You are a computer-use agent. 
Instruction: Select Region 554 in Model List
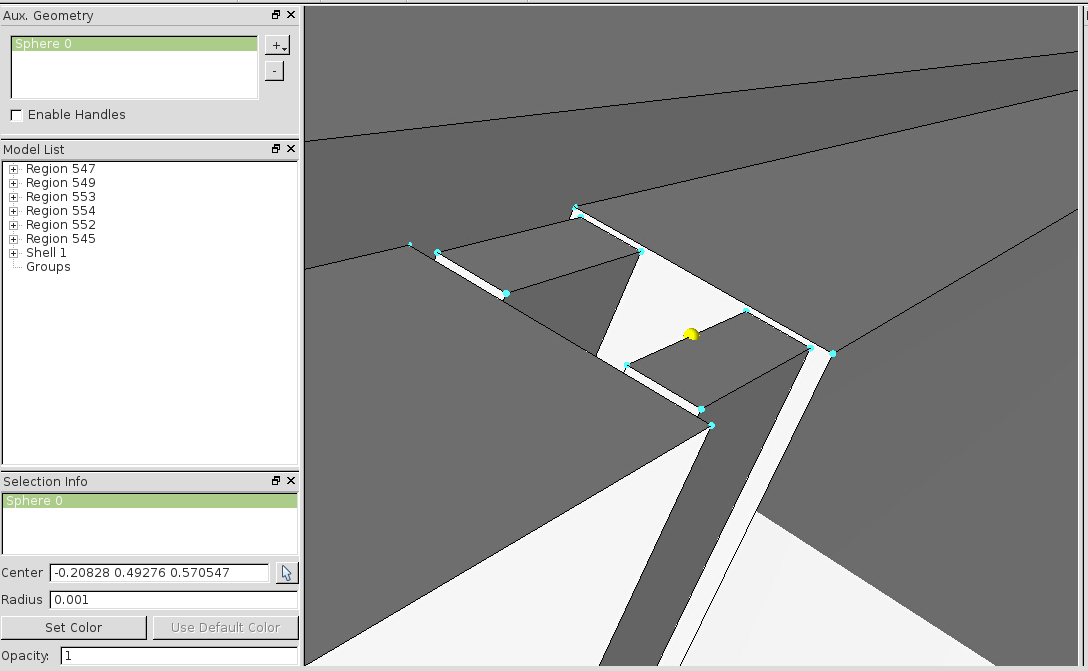click(x=60, y=210)
